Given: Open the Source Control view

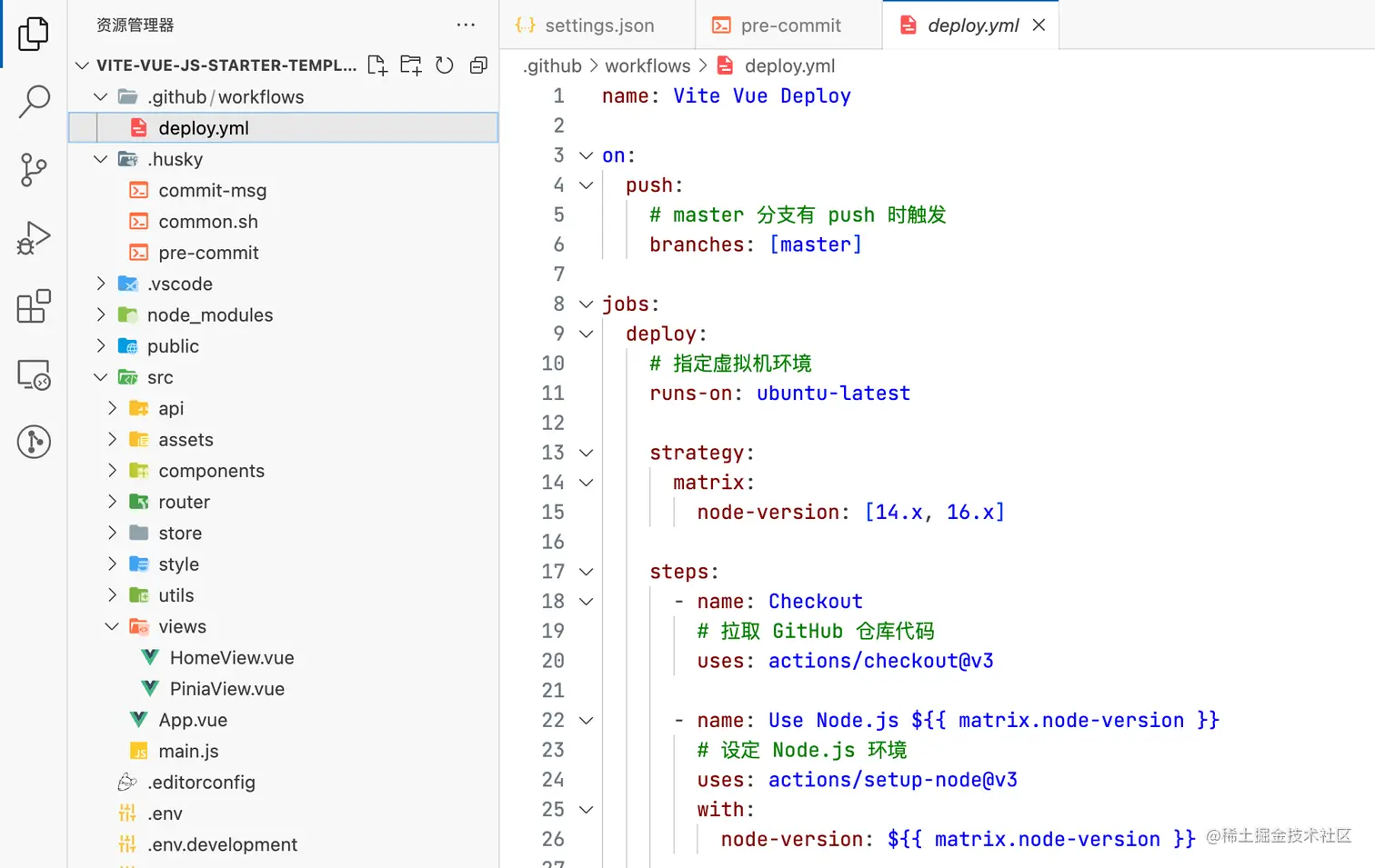Looking at the screenshot, I should click(34, 170).
